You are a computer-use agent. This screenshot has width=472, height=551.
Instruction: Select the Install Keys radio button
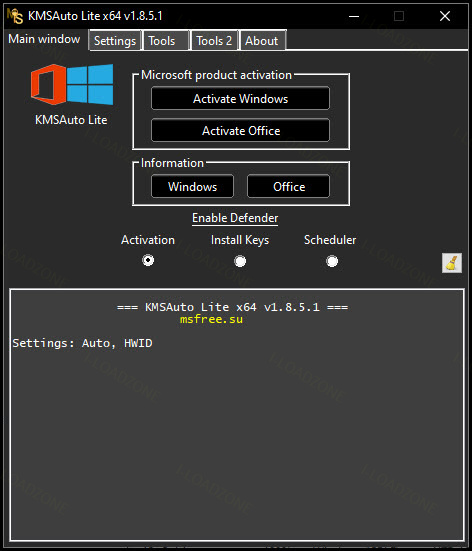point(240,261)
